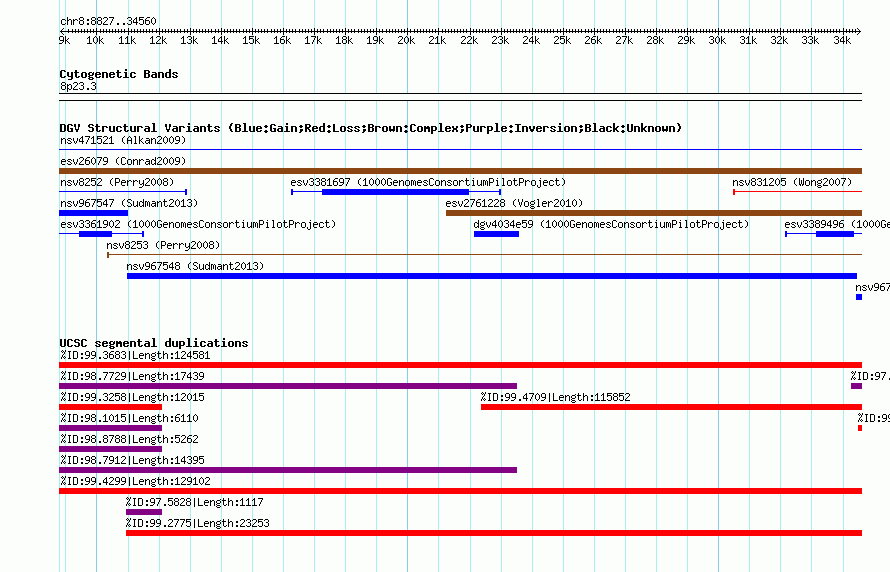
Task: Select the brown esv2761228 (Vogler2010) complex bar
Action: 654,213
